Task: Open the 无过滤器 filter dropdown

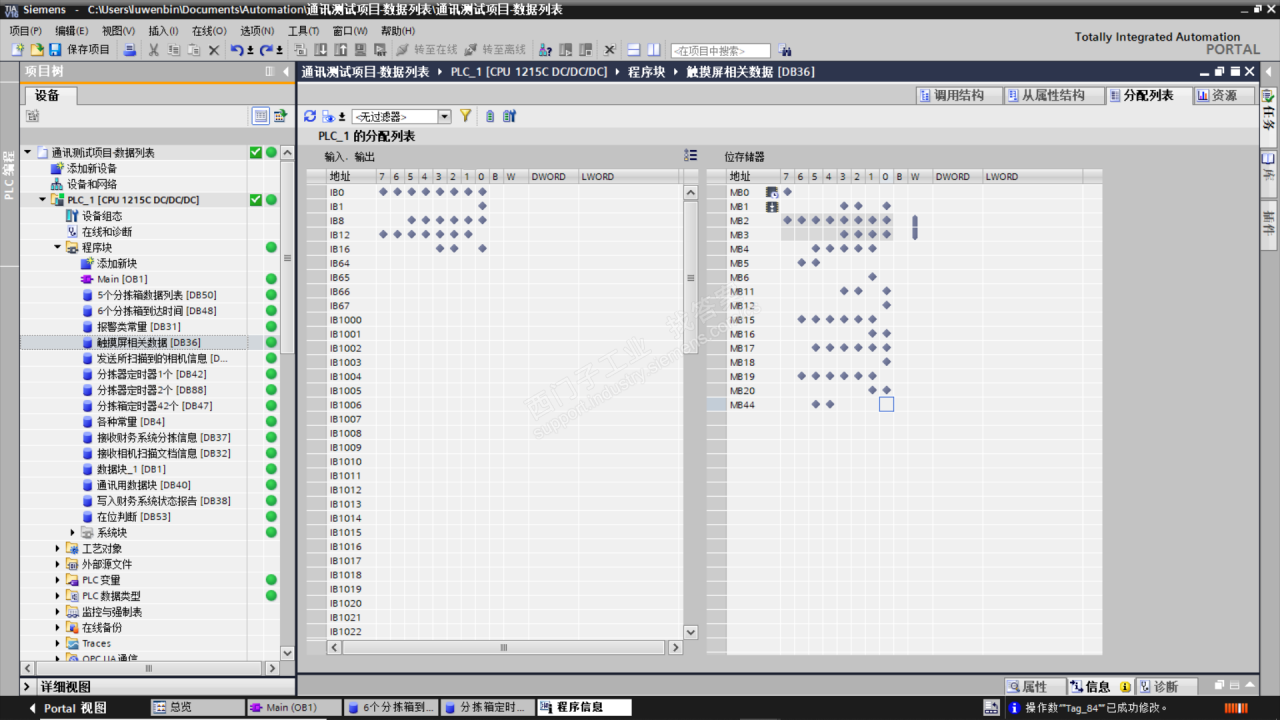Action: coord(445,117)
